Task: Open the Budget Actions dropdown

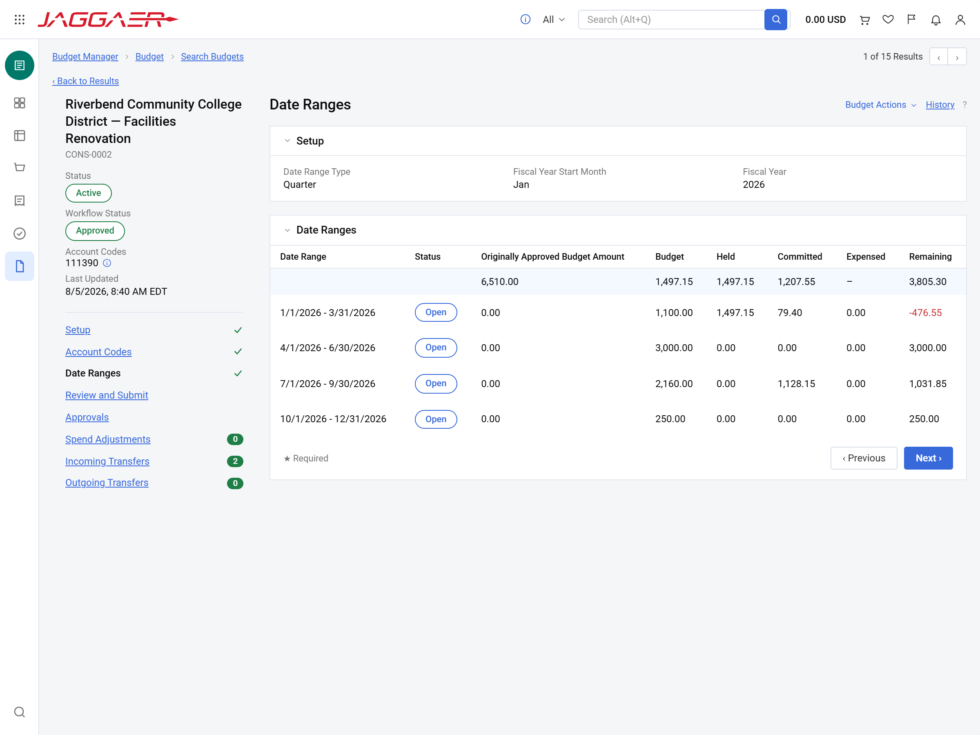Action: point(881,105)
